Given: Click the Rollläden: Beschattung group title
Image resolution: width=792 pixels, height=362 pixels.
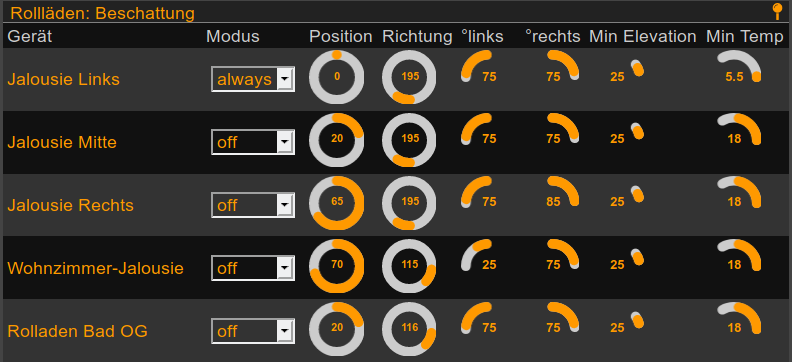Looking at the screenshot, I should click(x=102, y=13).
